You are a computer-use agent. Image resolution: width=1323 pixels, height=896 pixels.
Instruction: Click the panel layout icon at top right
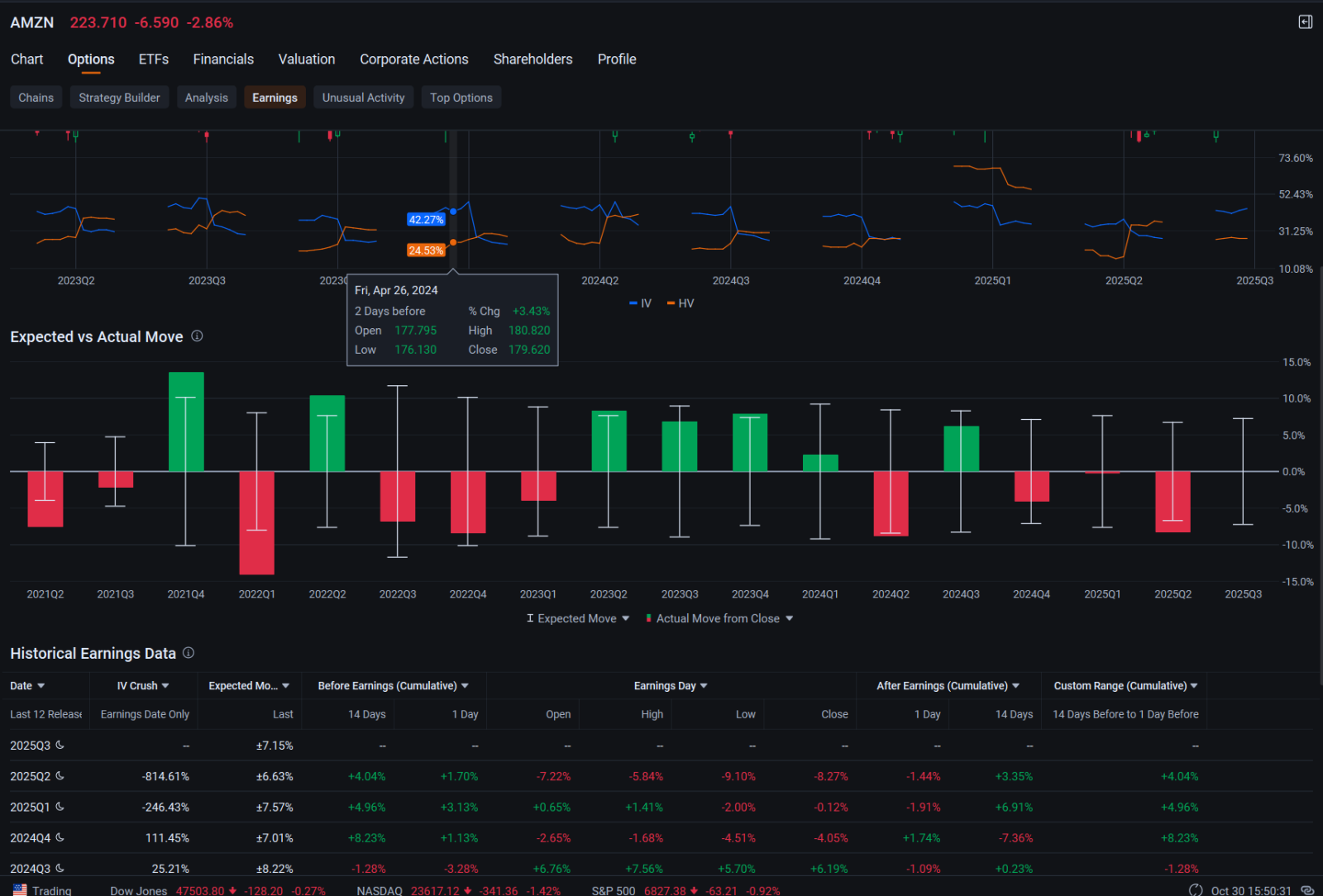tap(1305, 22)
